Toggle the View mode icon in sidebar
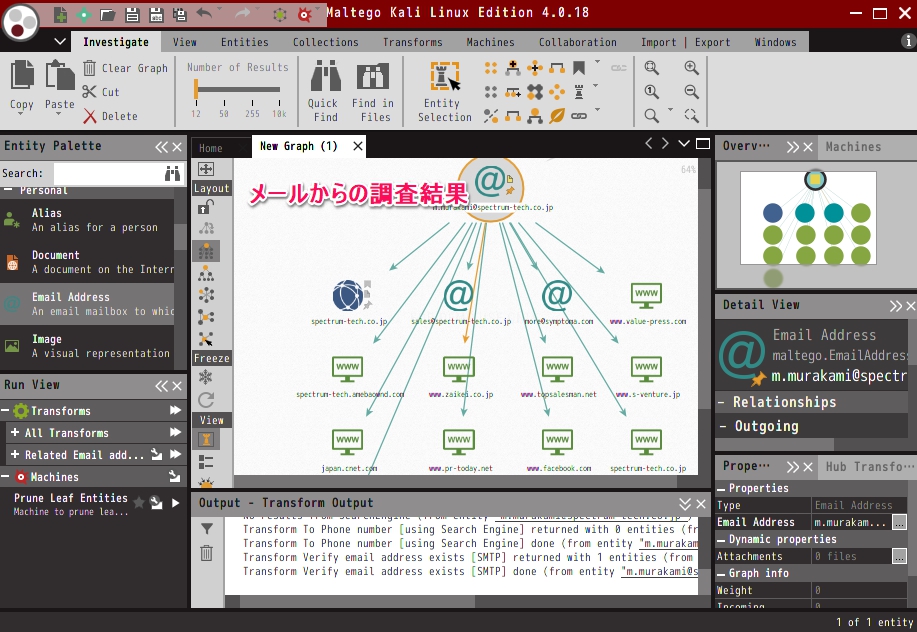Image resolution: width=917 pixels, height=632 pixels. tap(206, 439)
